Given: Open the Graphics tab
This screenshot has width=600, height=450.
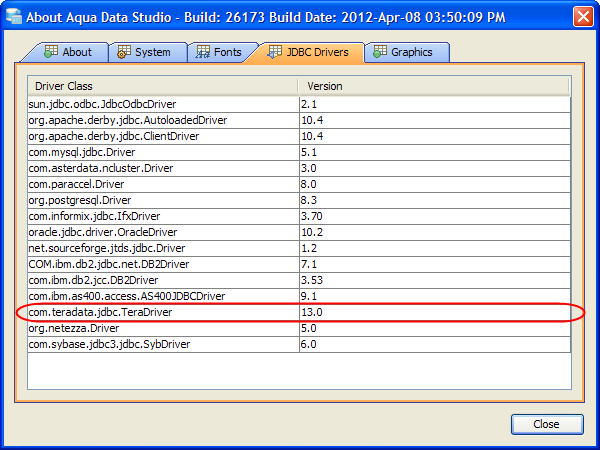Looking at the screenshot, I should tap(407, 52).
